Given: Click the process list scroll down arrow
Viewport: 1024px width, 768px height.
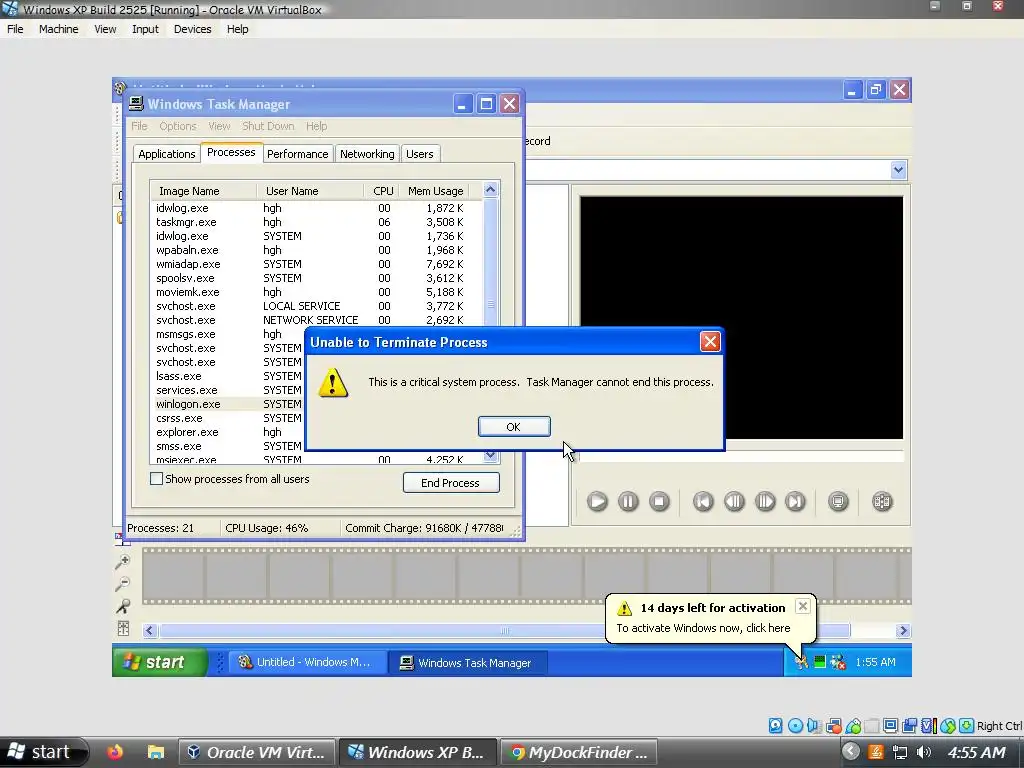Looking at the screenshot, I should click(490, 456).
